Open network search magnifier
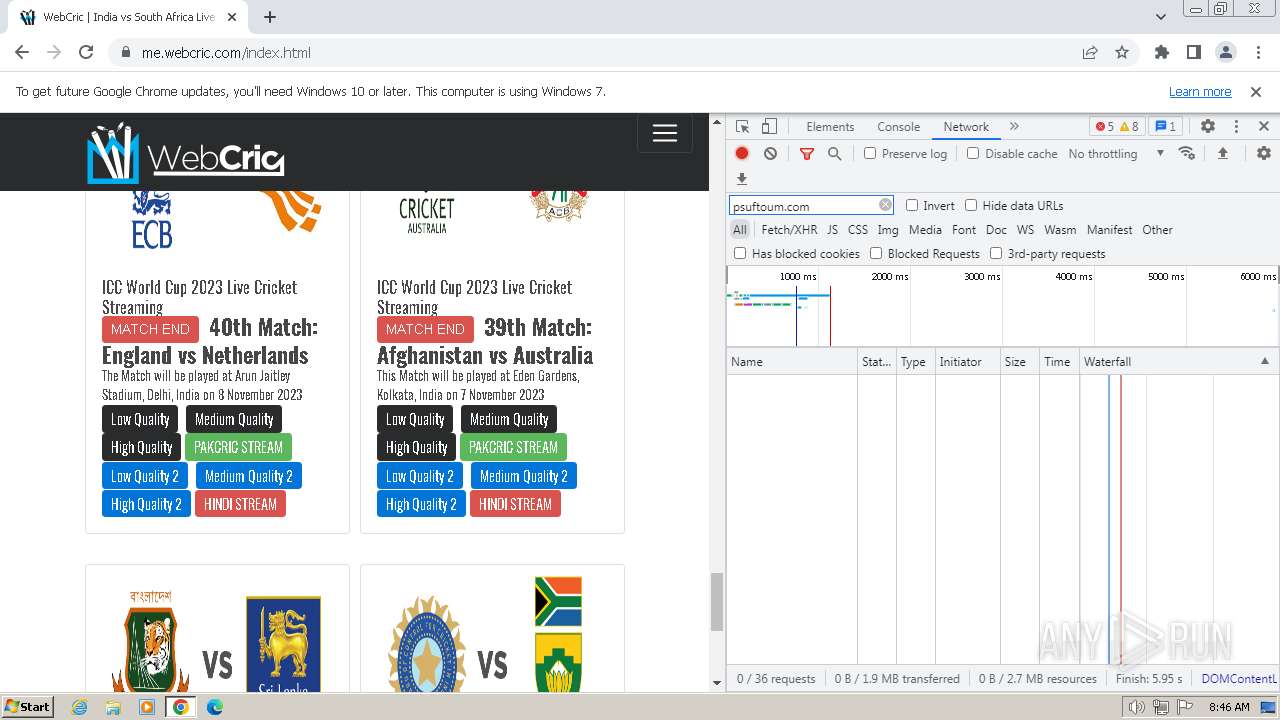Screen dimensions: 1280x720 point(834,153)
